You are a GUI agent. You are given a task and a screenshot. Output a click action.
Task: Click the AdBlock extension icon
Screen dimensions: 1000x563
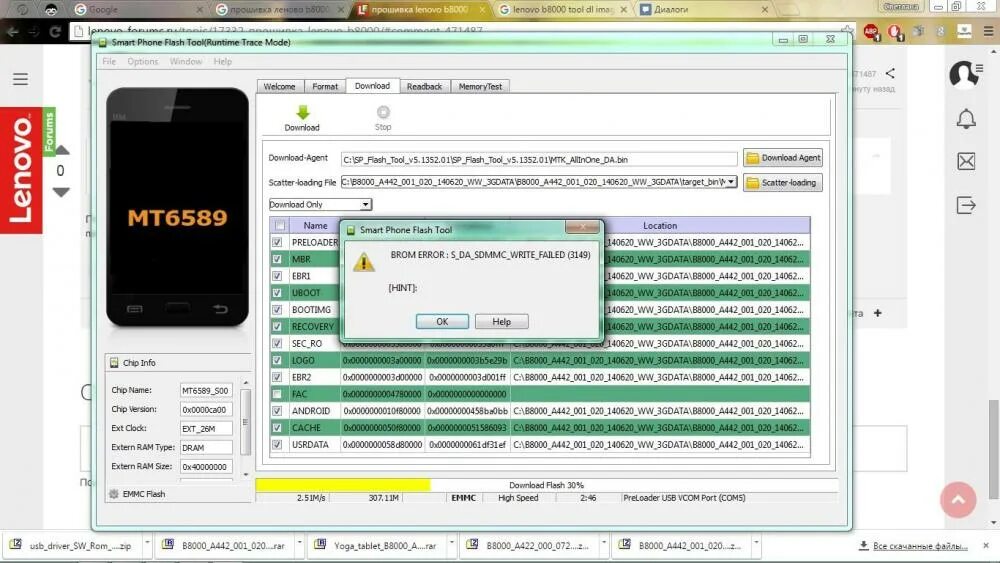point(871,31)
